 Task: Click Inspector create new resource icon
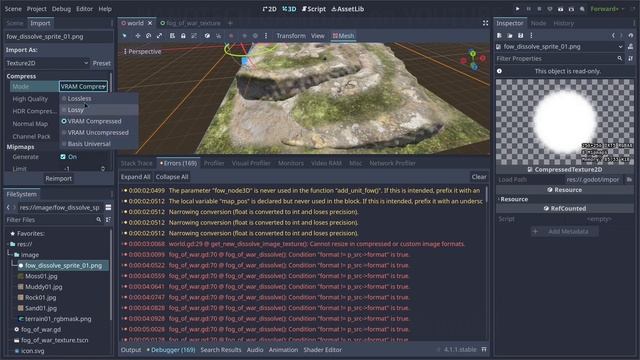pos(499,36)
